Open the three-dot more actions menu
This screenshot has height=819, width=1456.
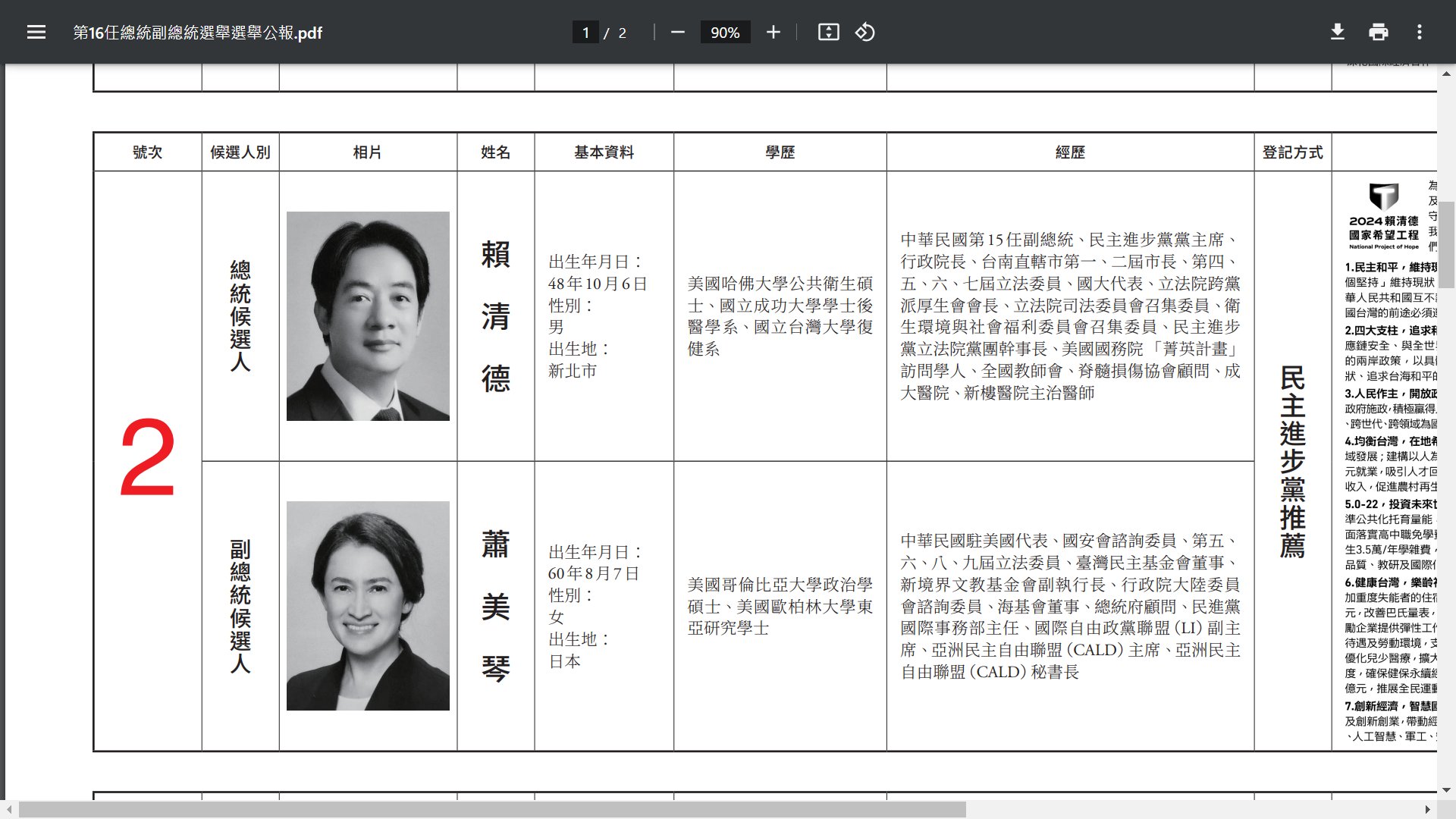coord(1419,33)
